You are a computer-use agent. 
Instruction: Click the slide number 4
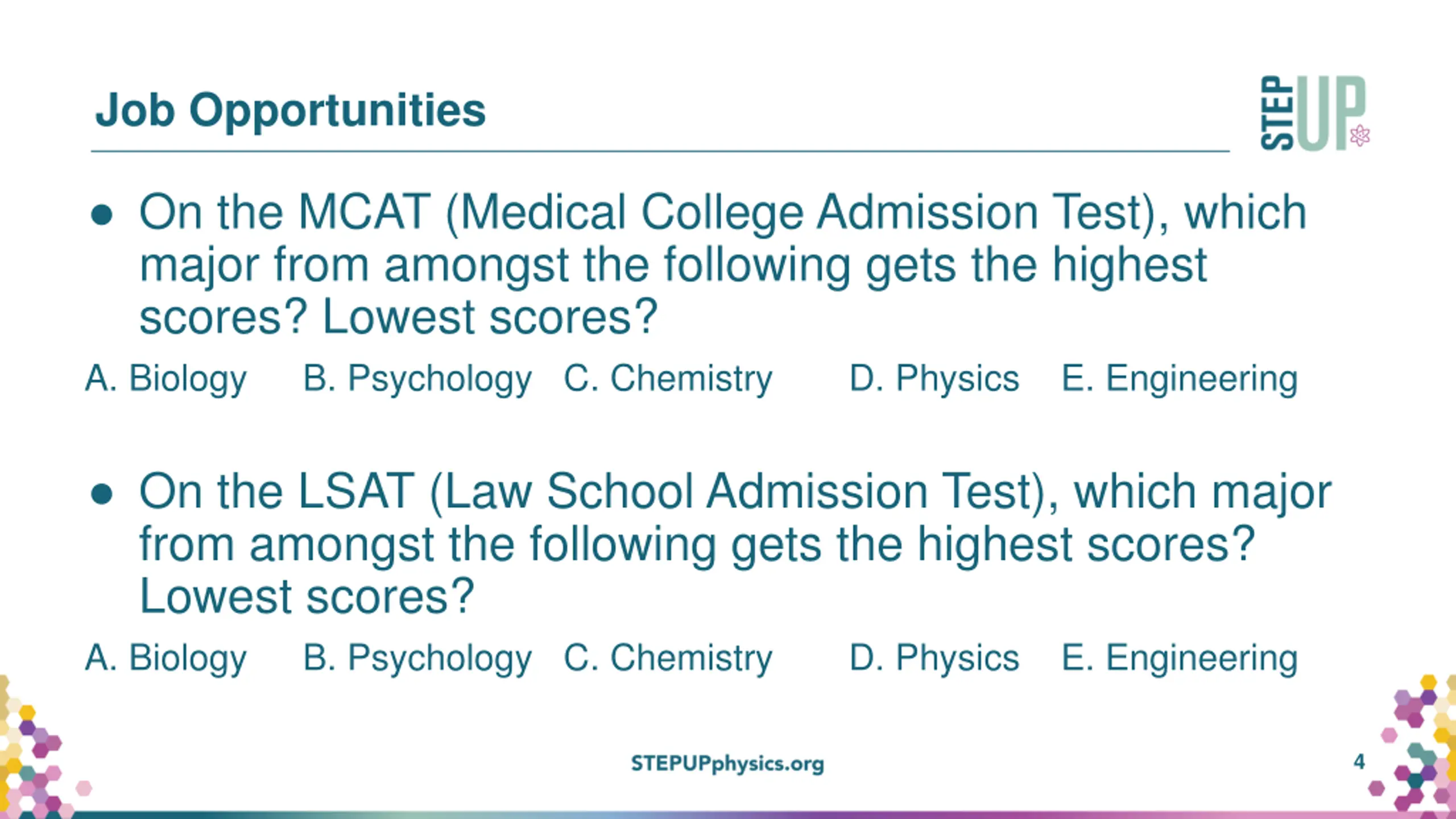[x=1359, y=762]
